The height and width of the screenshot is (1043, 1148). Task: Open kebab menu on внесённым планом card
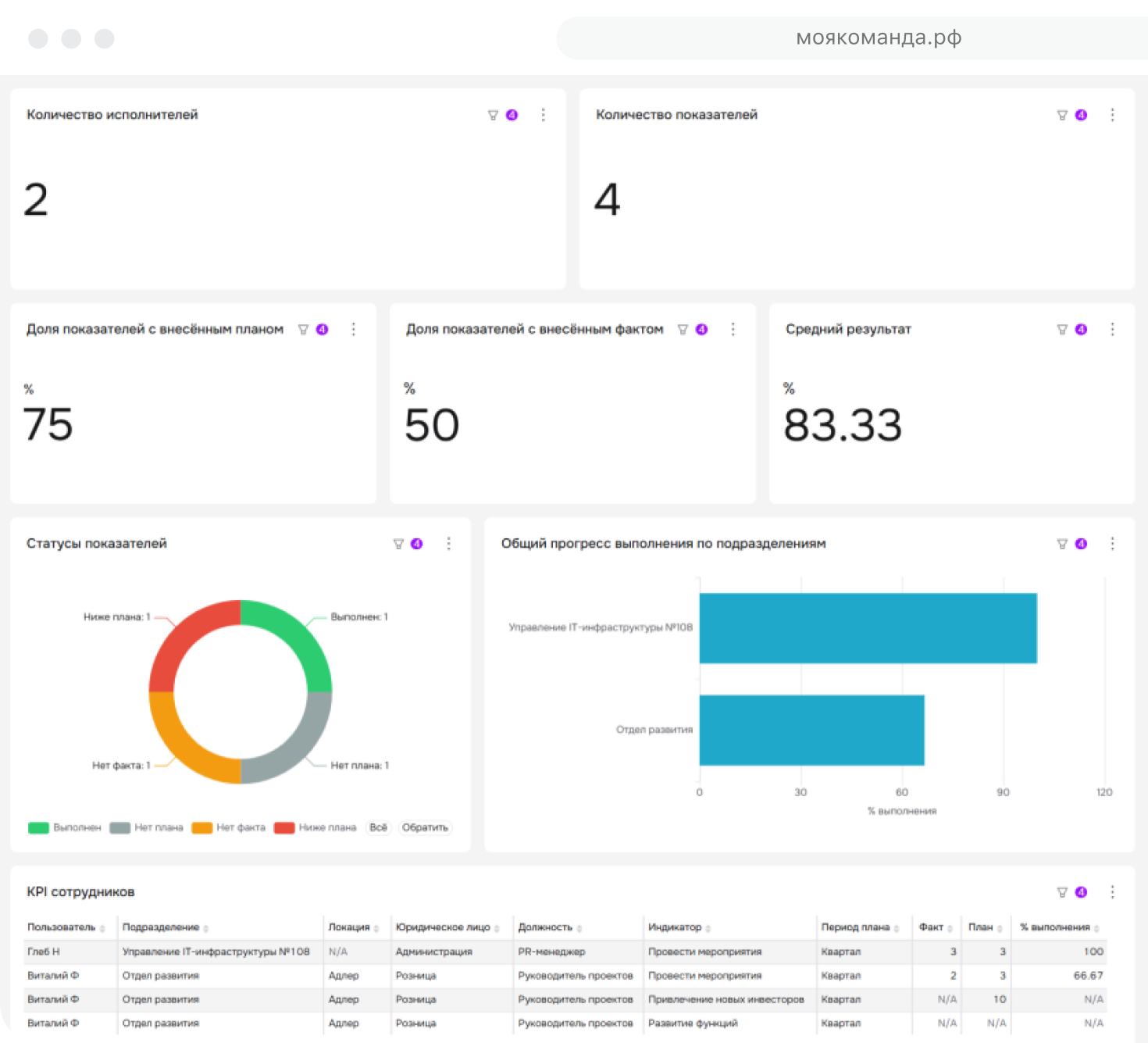(x=354, y=329)
